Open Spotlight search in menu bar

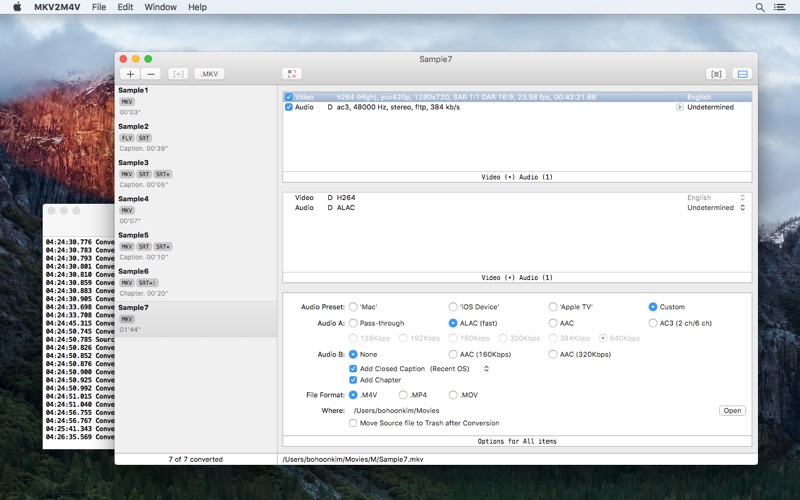pos(760,7)
